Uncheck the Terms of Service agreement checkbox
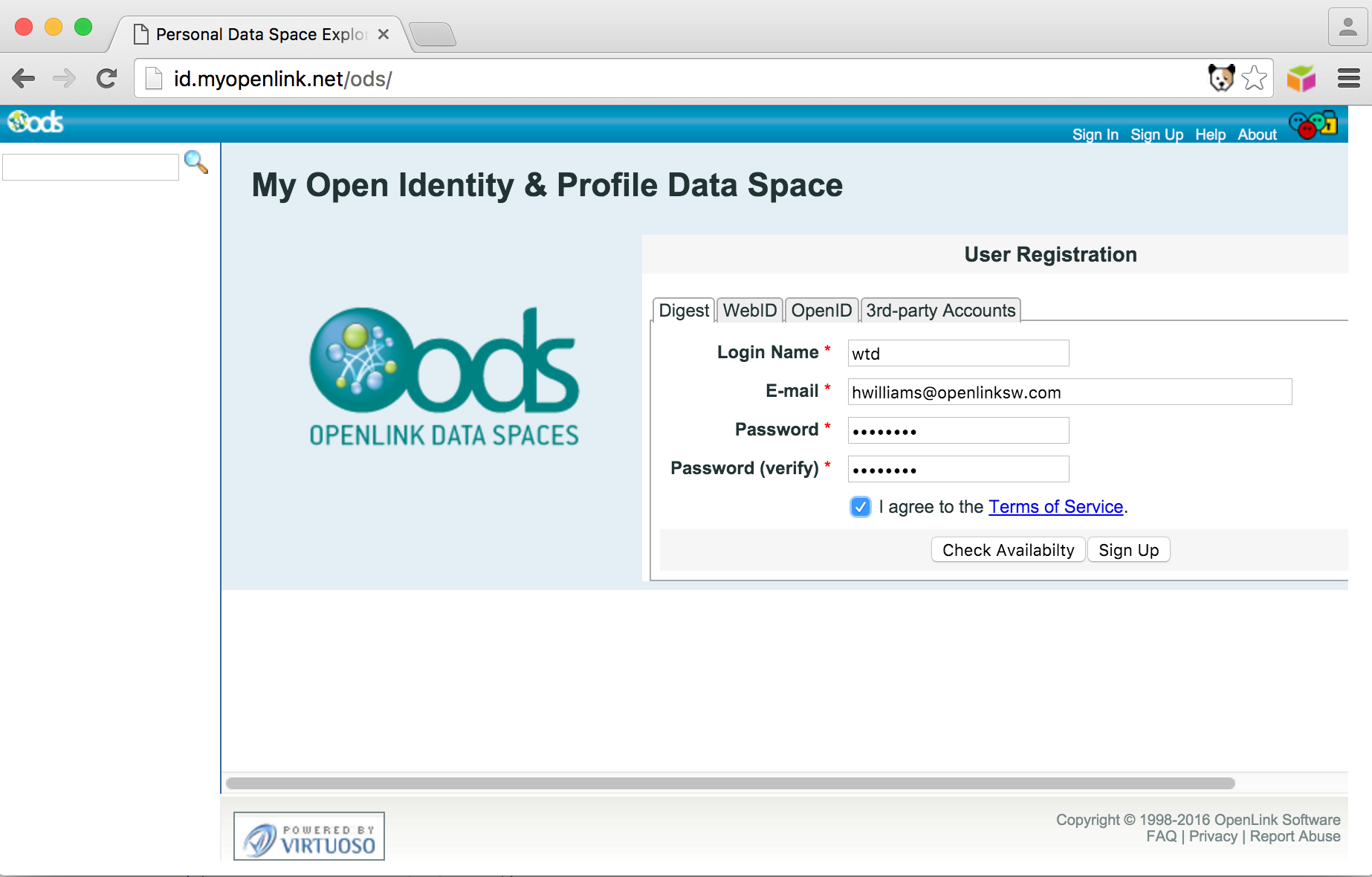The image size is (1372, 877). click(860, 507)
